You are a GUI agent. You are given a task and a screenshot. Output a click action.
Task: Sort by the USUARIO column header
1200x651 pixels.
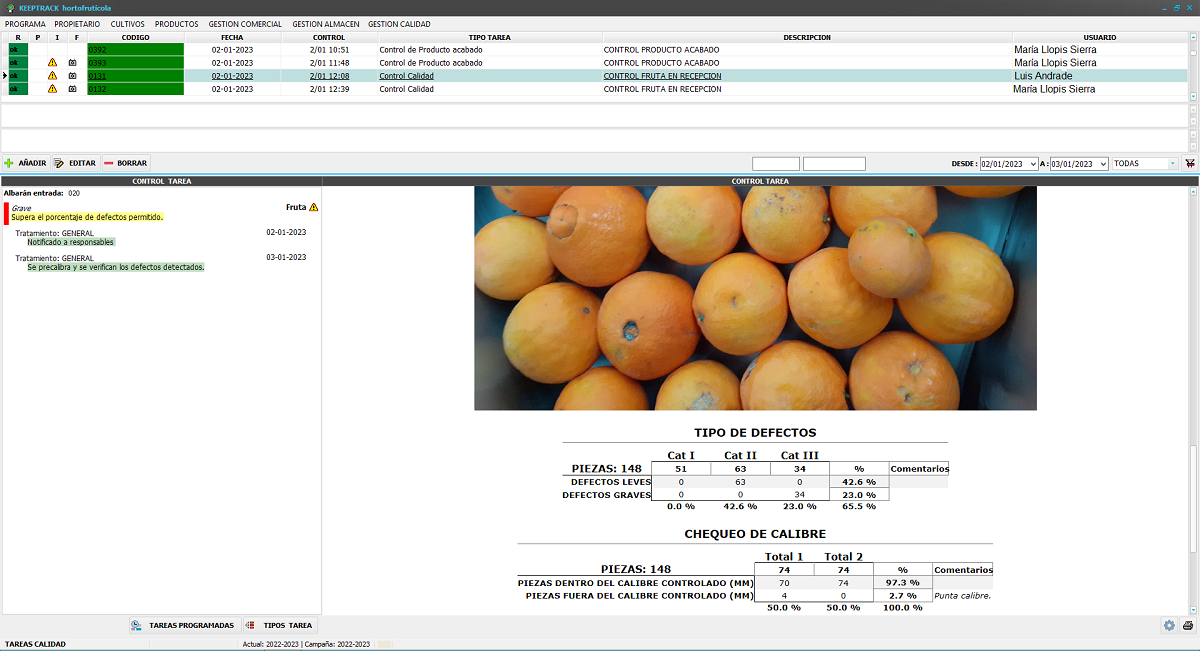1099,37
